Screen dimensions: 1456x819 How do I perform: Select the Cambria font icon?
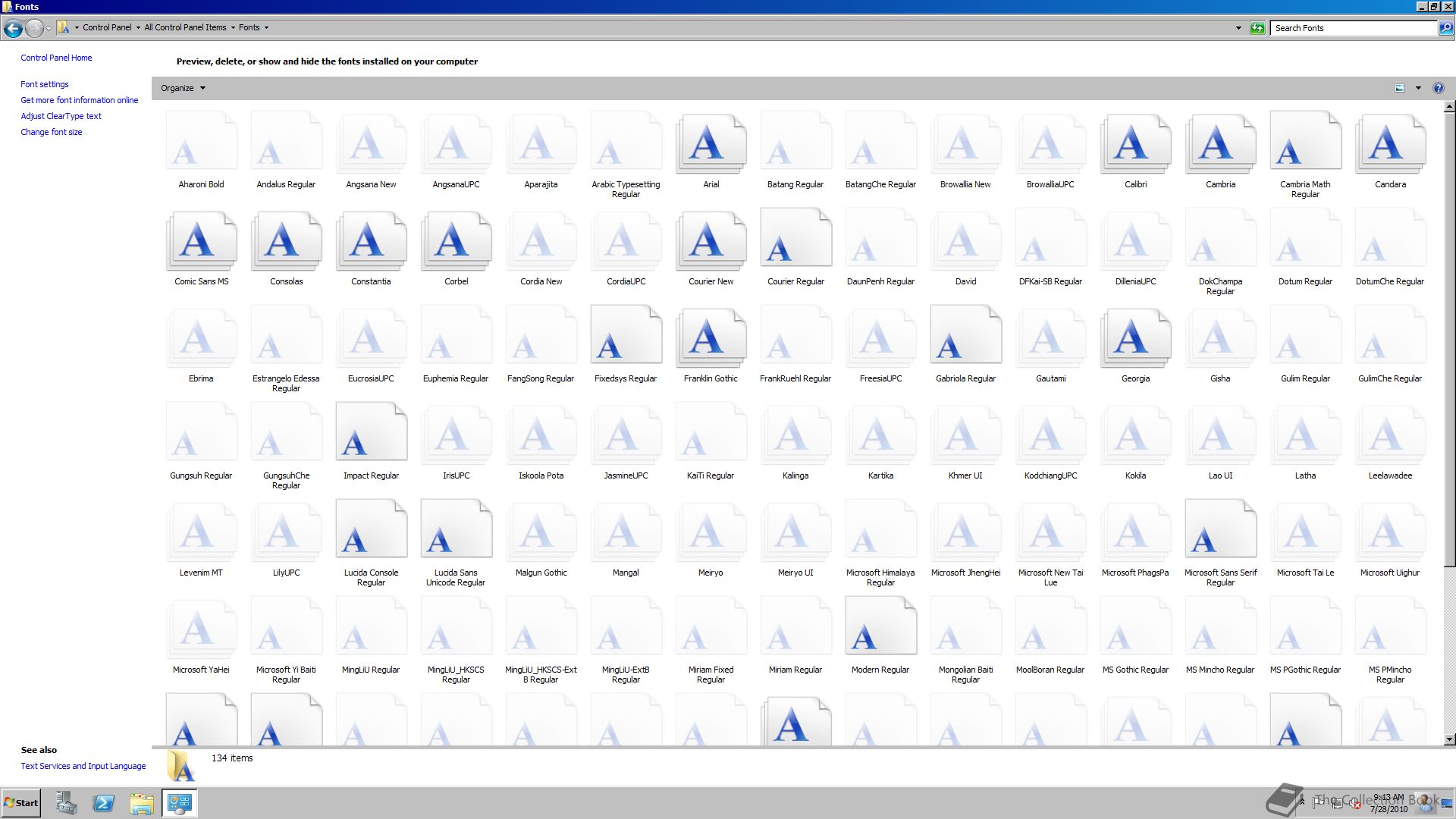1220,144
